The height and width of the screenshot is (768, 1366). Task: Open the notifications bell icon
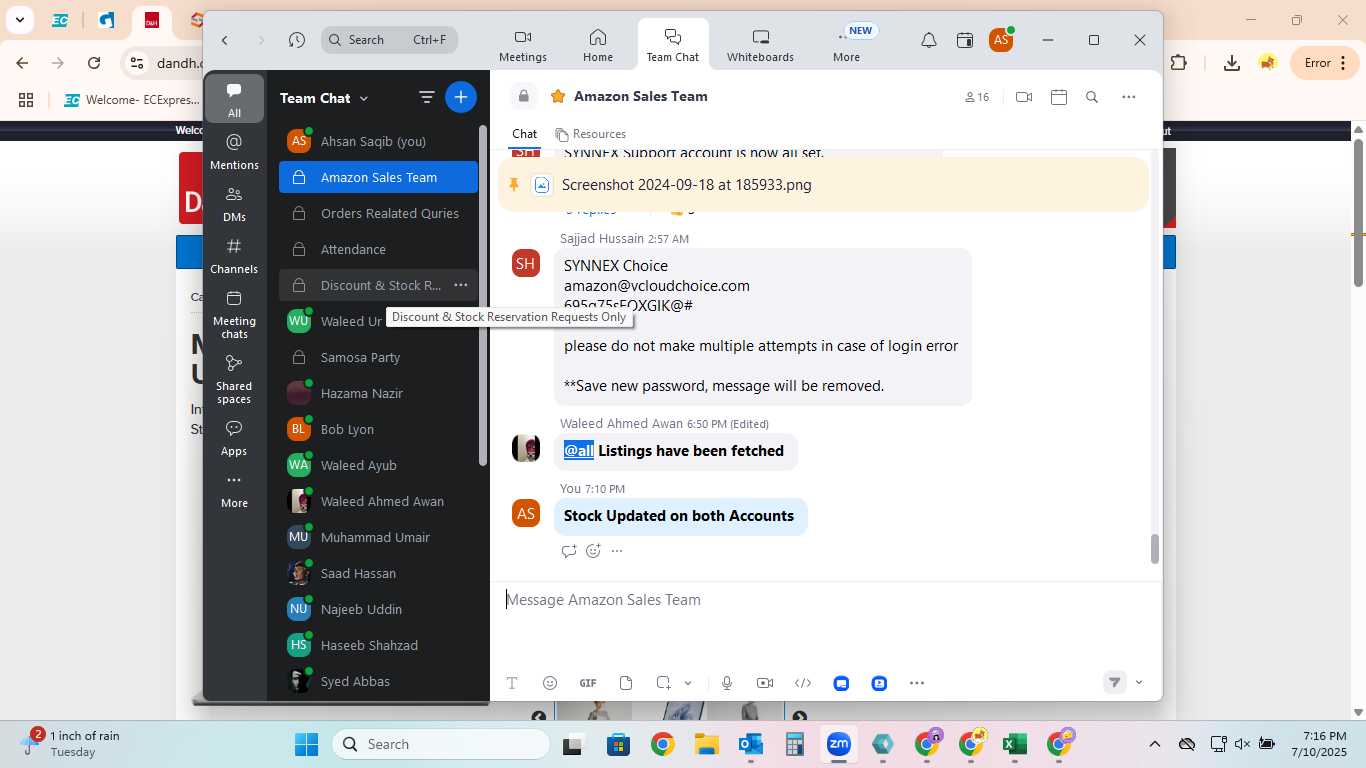click(929, 40)
